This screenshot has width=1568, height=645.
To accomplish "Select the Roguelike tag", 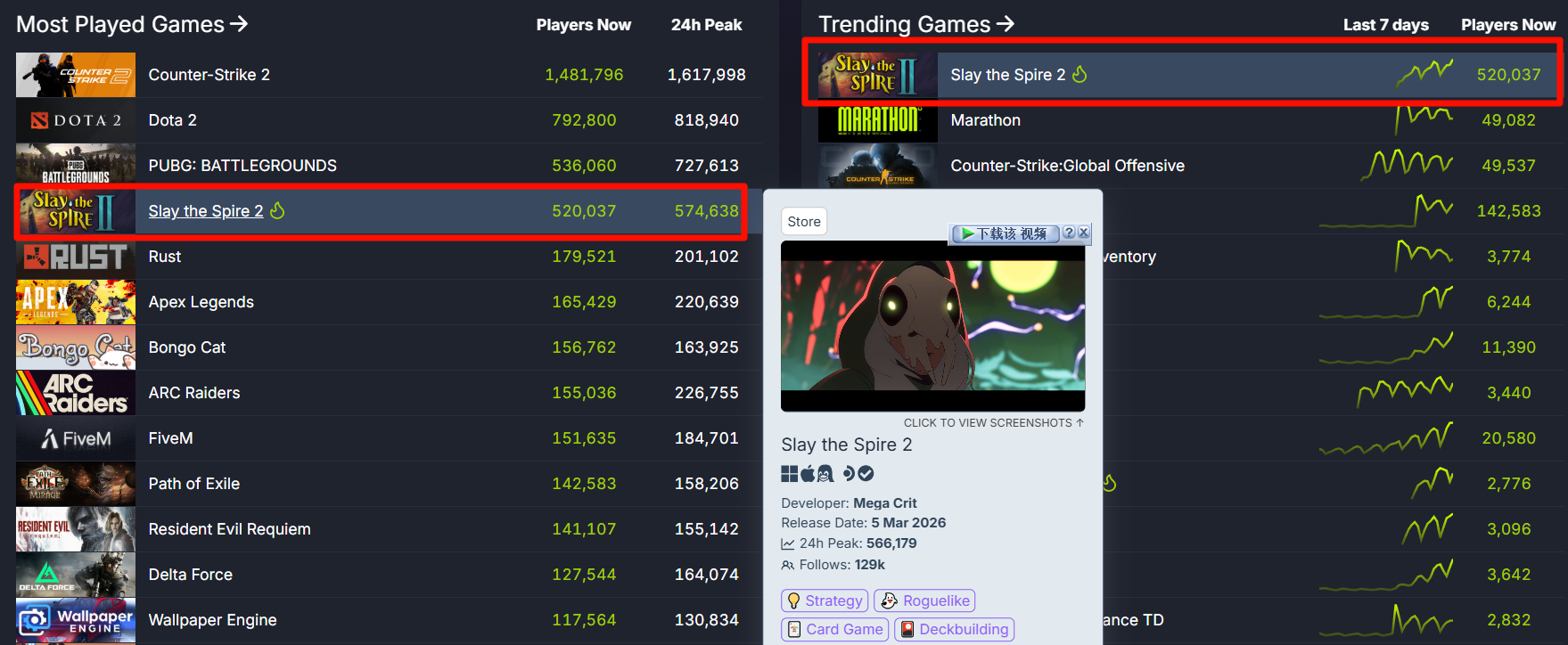I will coord(924,600).
